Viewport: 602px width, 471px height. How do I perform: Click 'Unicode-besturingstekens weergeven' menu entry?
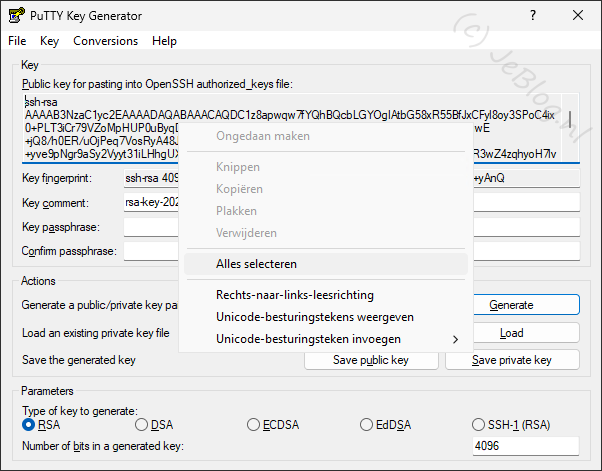pyautogui.click(x=314, y=317)
